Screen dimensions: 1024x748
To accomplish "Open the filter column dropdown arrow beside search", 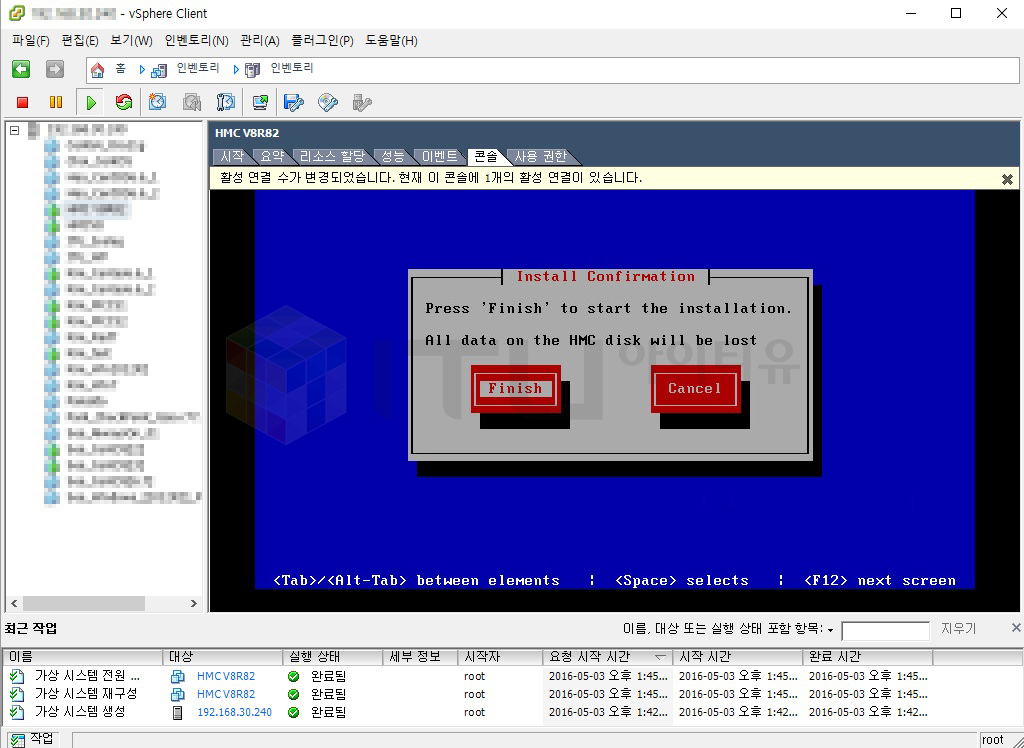I will [830, 630].
